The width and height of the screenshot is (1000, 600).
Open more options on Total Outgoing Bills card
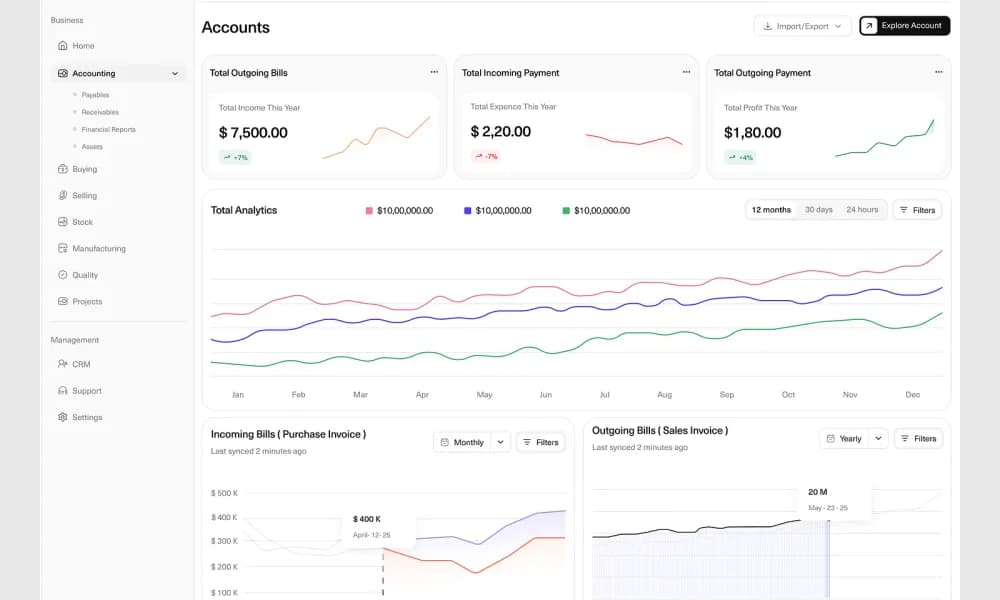pos(434,72)
